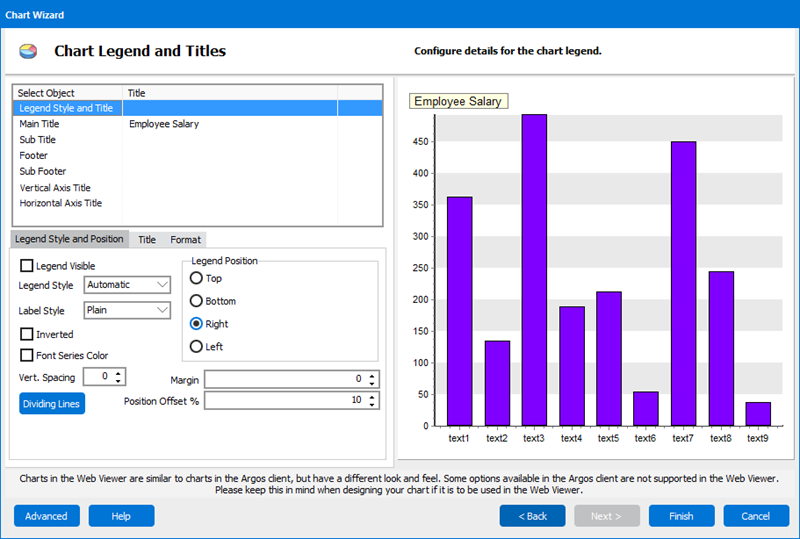Select Vertical Axis Title row

(x=55, y=188)
